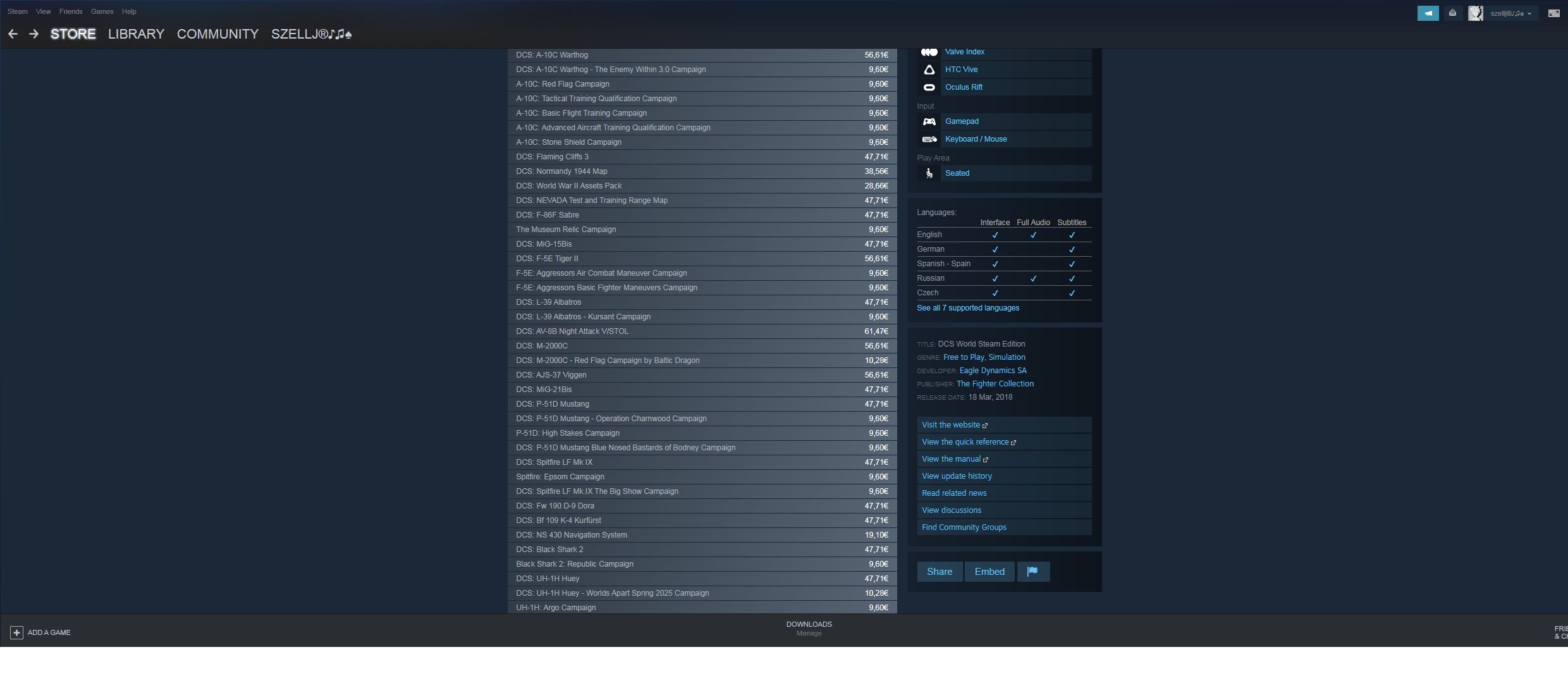The image size is (1568, 683).
Task: Expand the account name dropdown
Action: [1510, 13]
